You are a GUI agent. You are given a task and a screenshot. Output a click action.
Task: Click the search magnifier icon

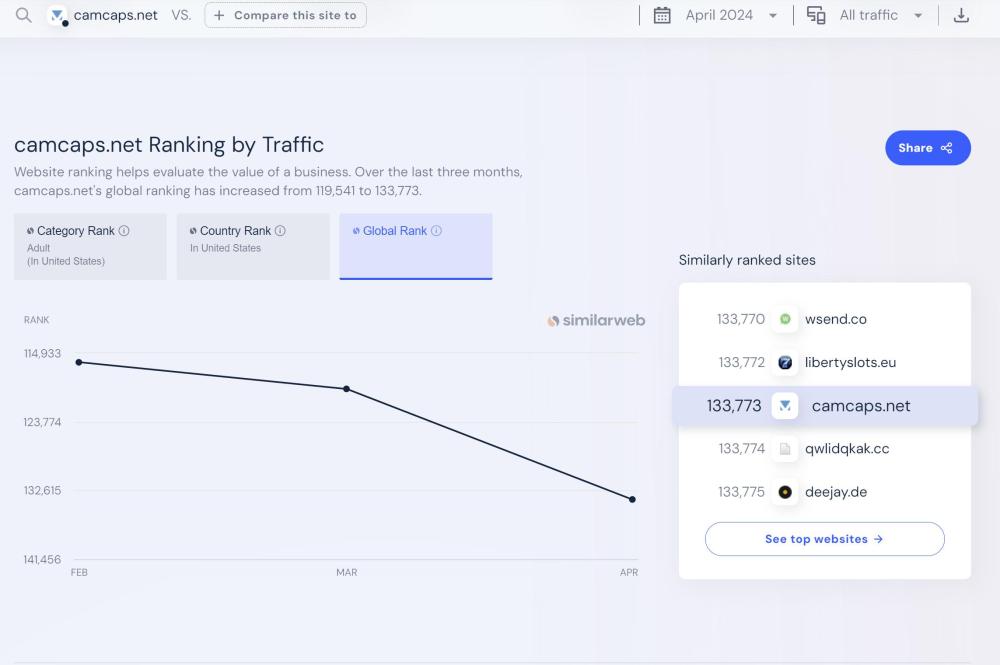[24, 16]
